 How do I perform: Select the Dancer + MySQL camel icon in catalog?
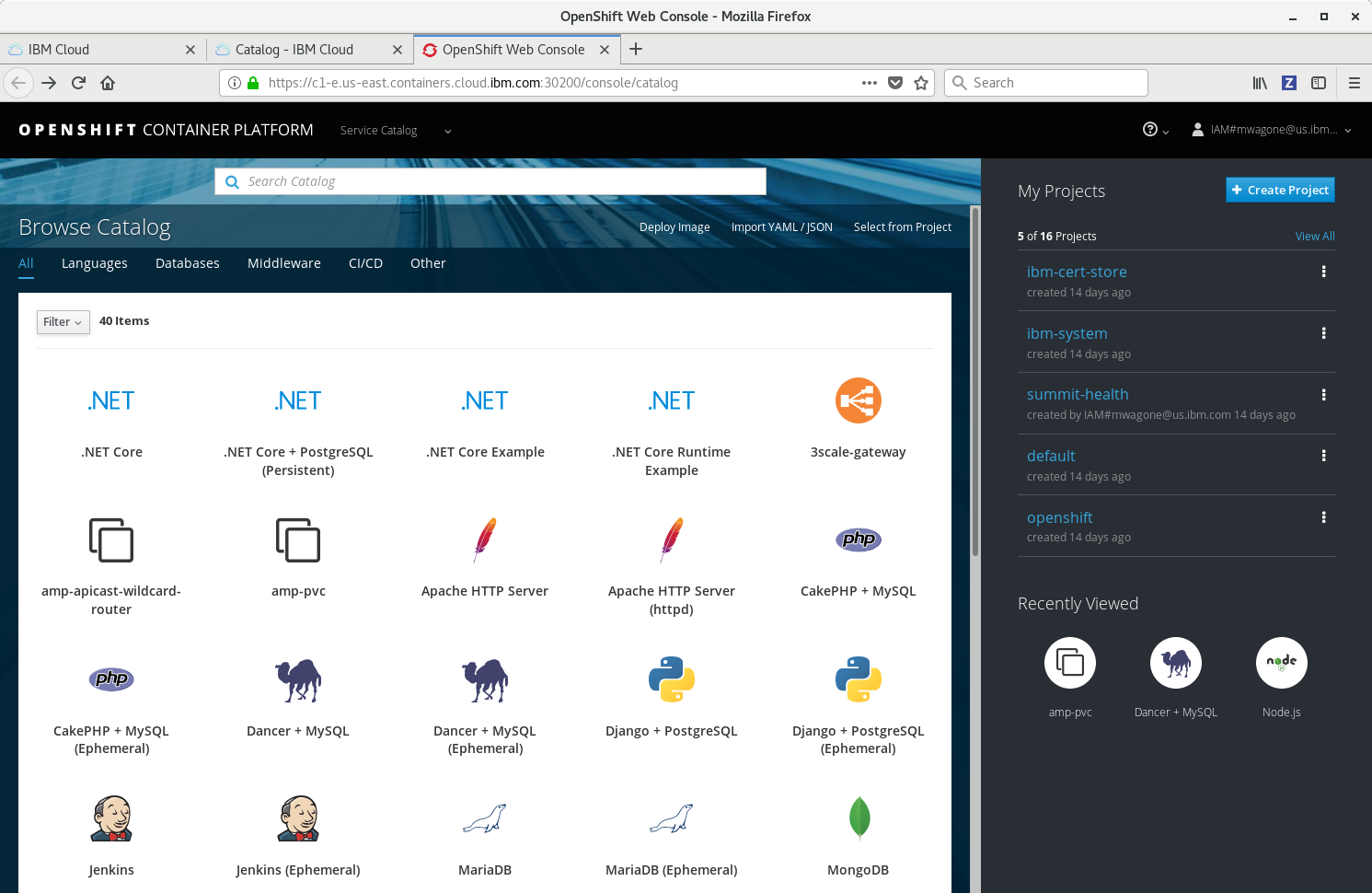point(298,679)
